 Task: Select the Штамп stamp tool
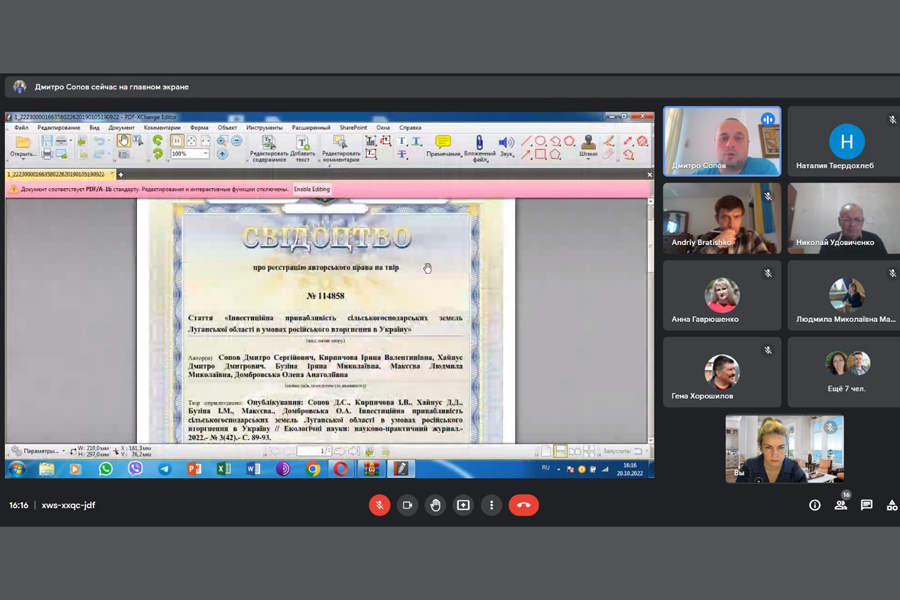(x=588, y=146)
